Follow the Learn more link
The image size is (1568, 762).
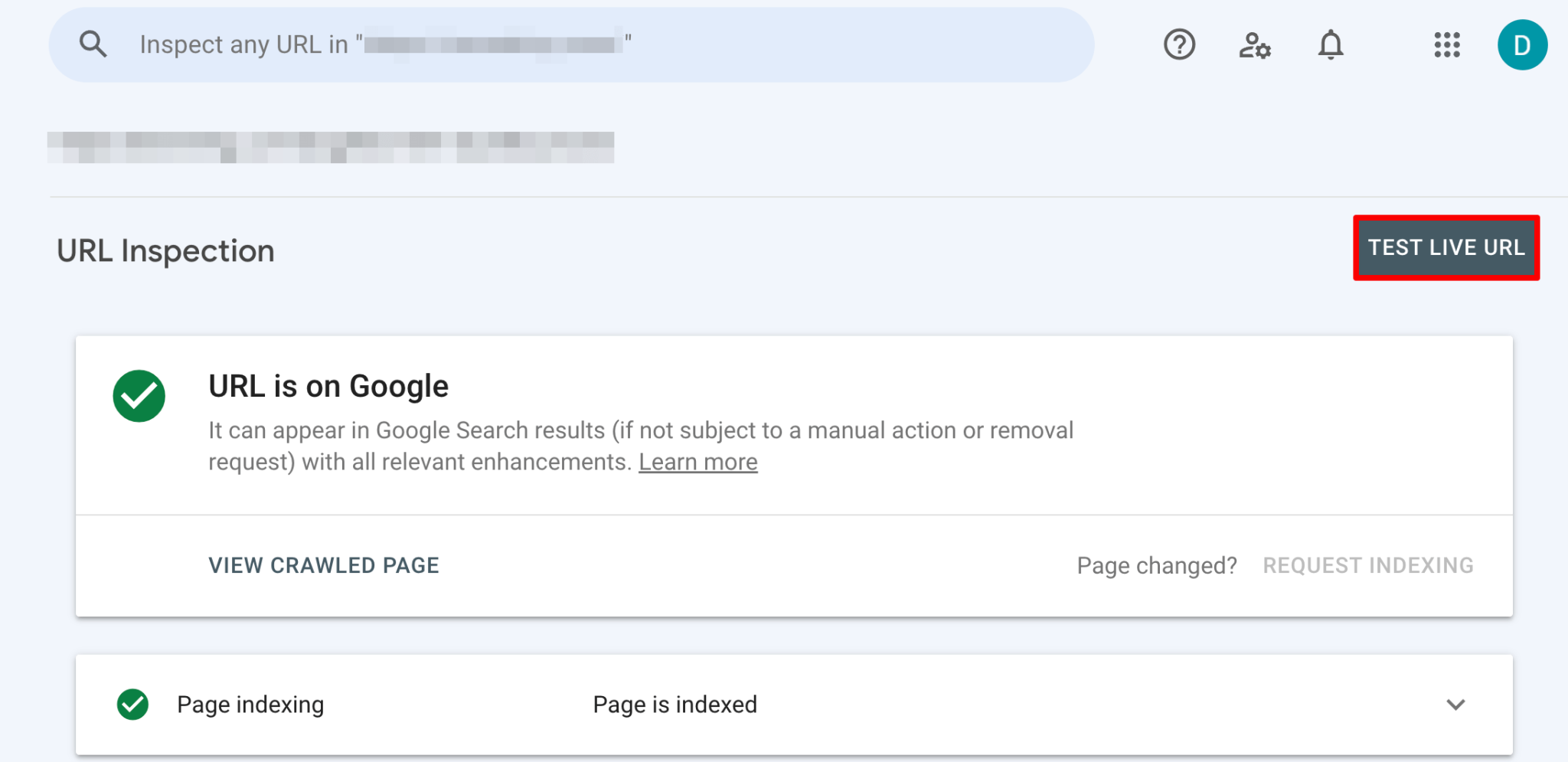coord(698,462)
